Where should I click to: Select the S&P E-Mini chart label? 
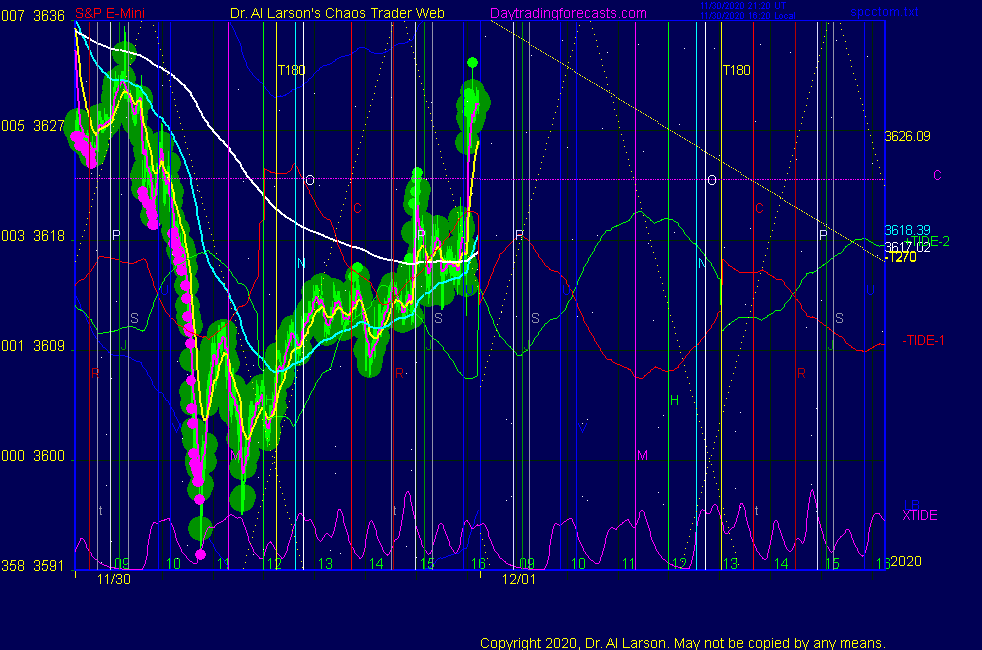[110, 13]
